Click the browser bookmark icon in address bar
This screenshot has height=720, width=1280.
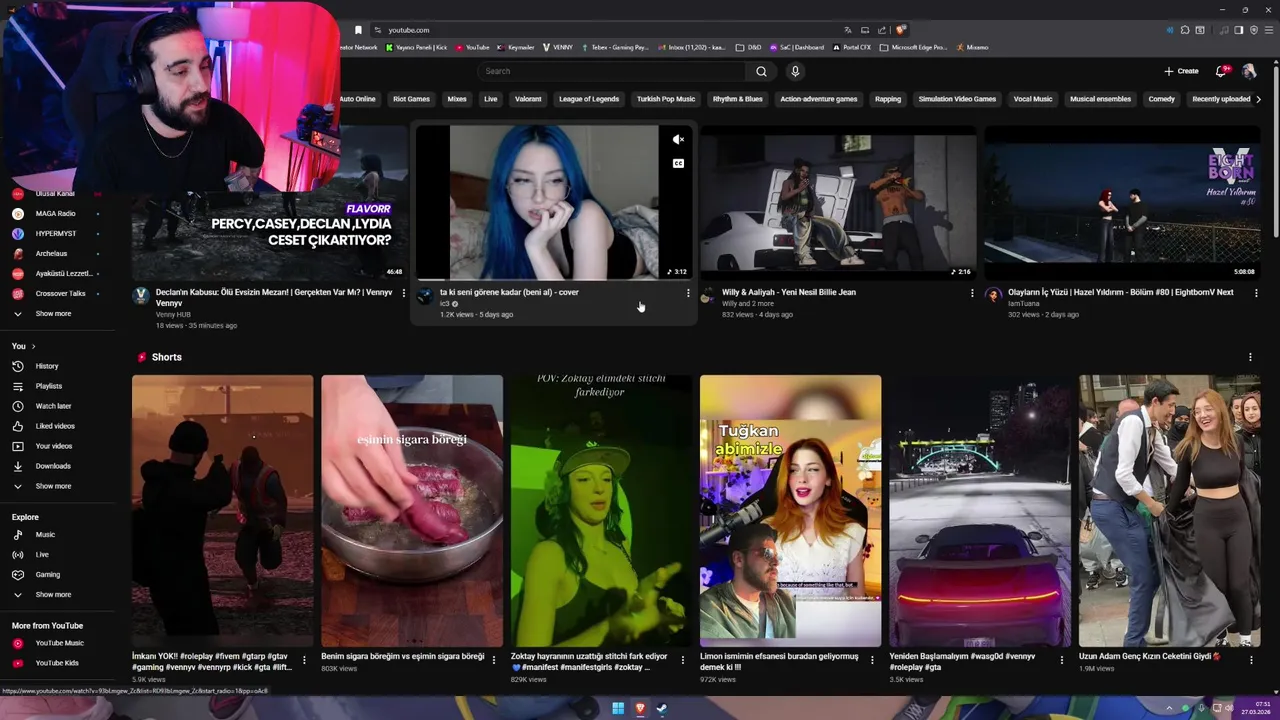pos(358,30)
